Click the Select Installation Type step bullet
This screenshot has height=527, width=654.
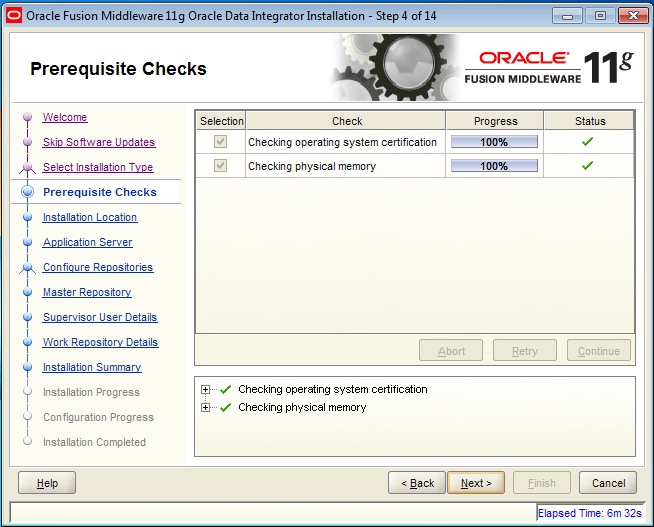[28, 167]
